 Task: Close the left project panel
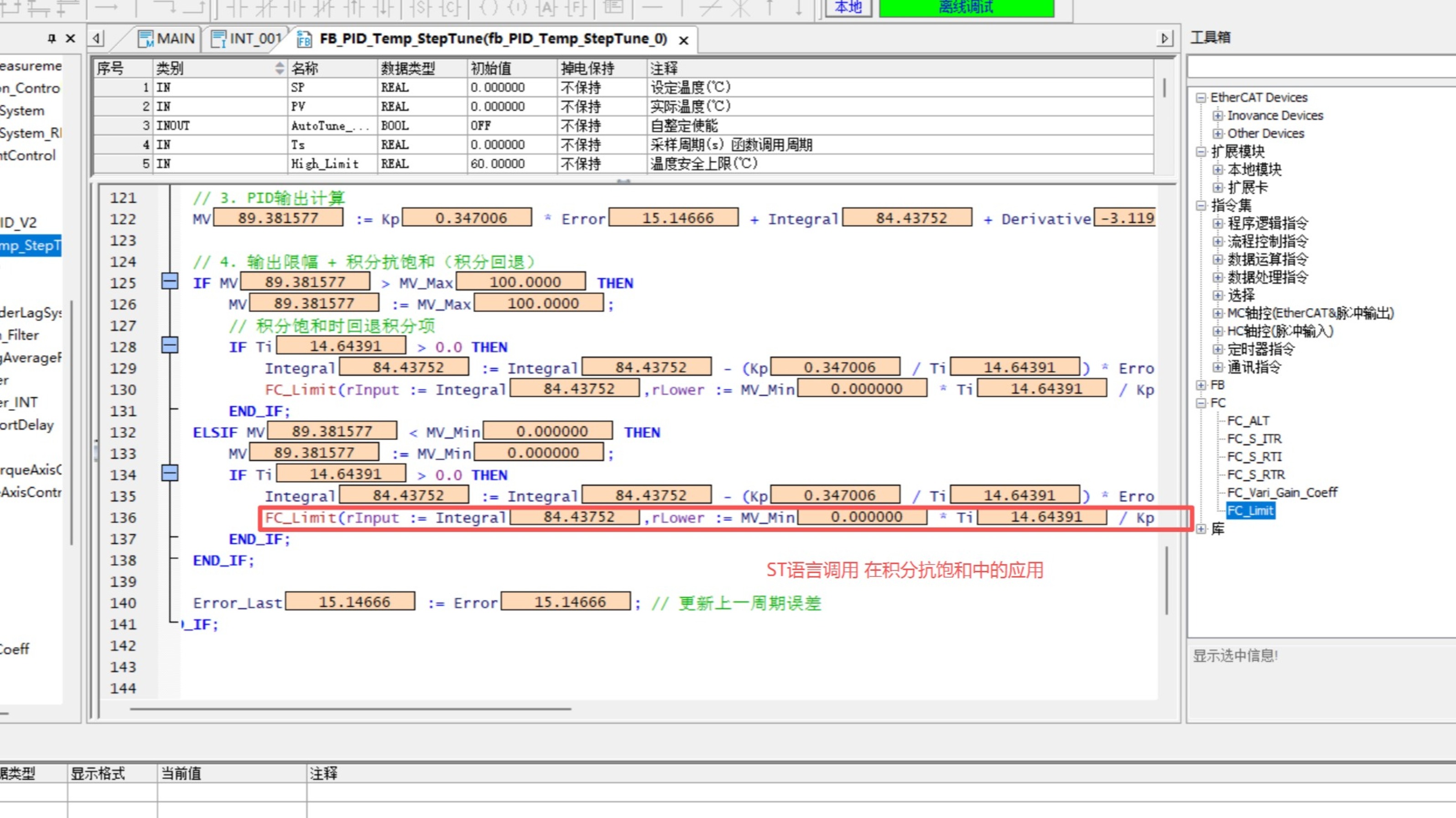pyautogui.click(x=71, y=38)
